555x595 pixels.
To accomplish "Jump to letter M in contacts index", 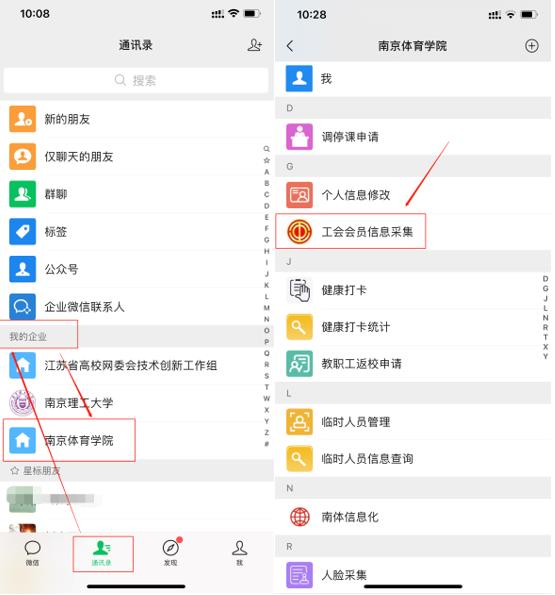I will click(267, 308).
